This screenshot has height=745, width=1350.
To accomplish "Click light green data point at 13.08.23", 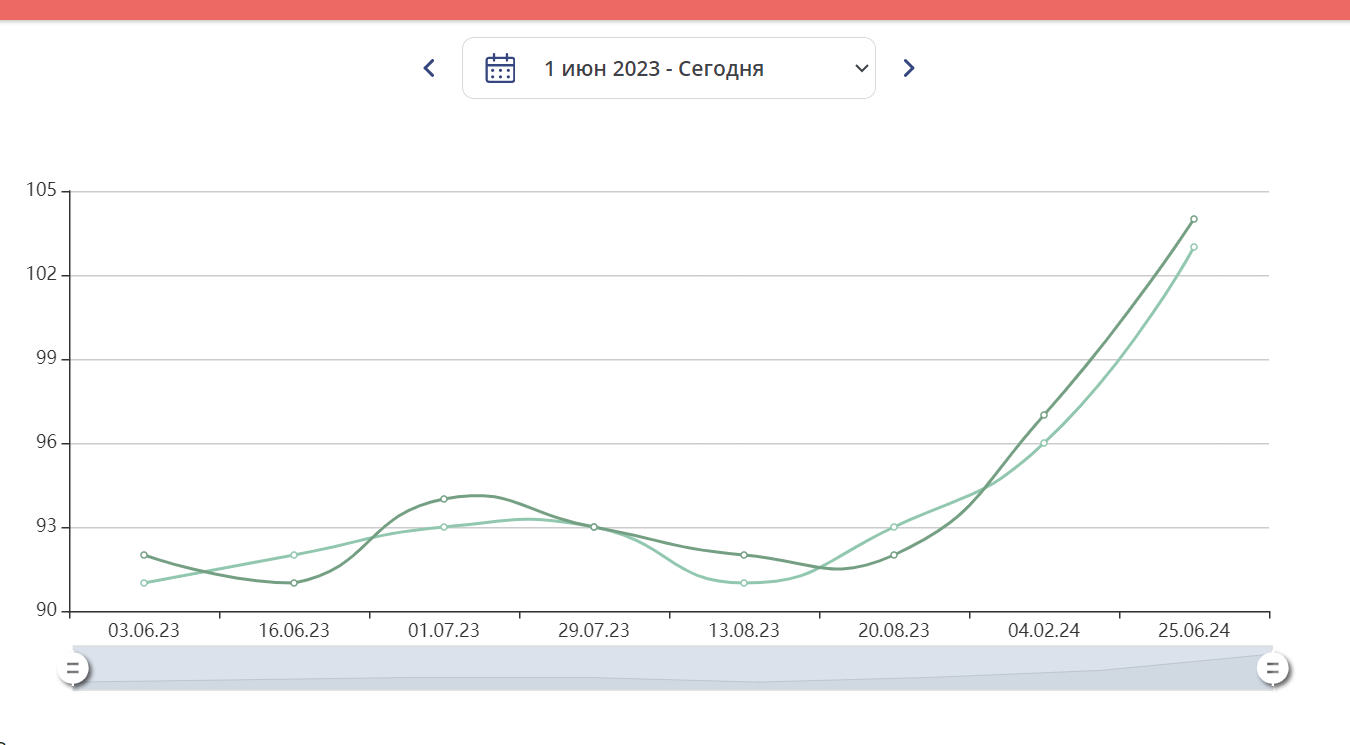I will click(744, 583).
